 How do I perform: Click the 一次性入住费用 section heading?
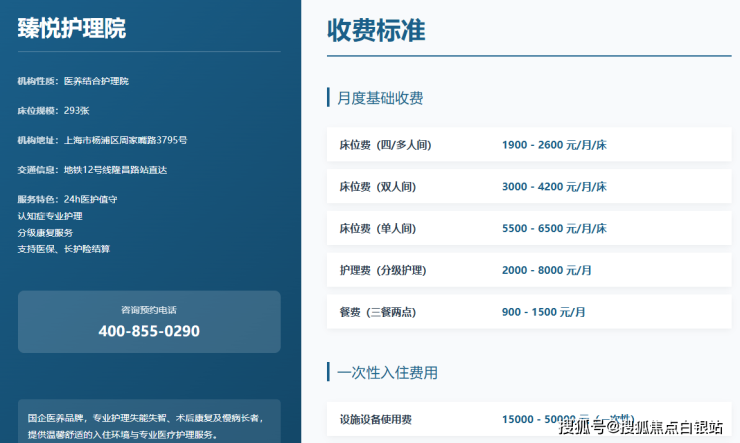(387, 373)
